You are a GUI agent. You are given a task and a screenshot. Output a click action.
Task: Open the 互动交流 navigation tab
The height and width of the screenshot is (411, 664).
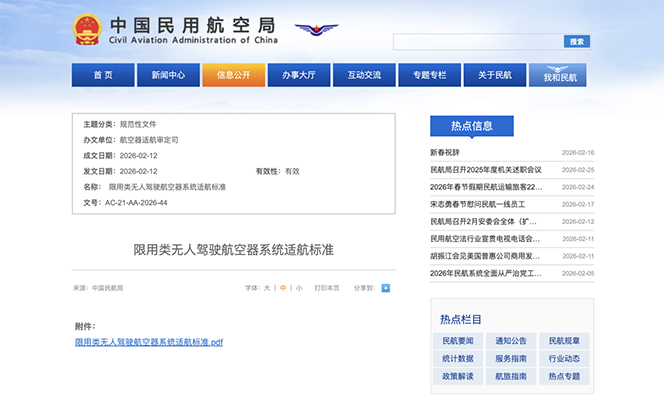tap(364, 75)
